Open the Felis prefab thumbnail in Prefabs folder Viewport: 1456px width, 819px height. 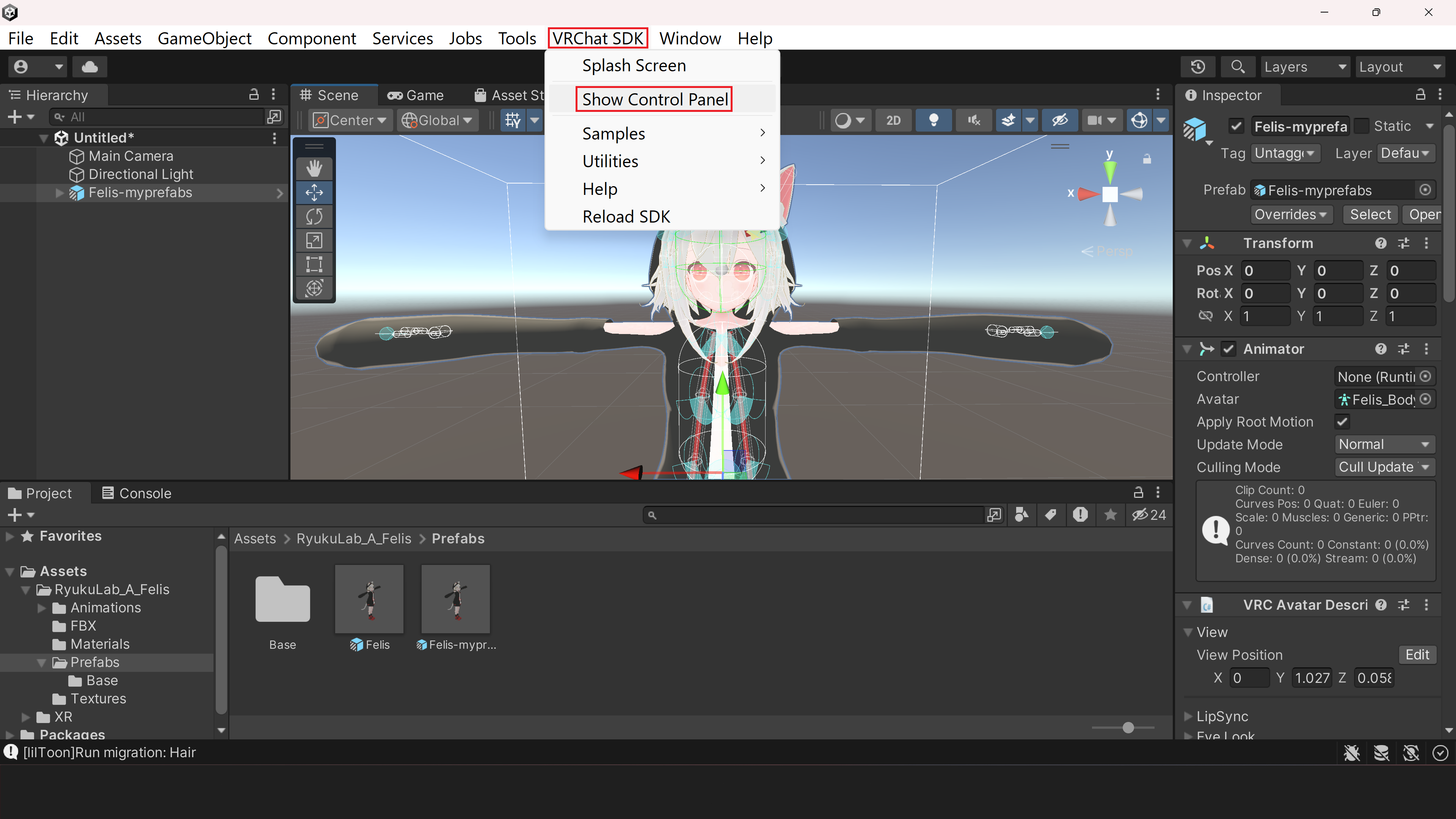pos(369,599)
